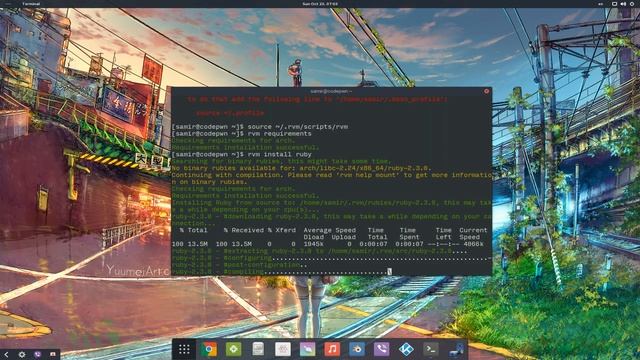Click the 'Average Speed' column header

tap(330, 230)
